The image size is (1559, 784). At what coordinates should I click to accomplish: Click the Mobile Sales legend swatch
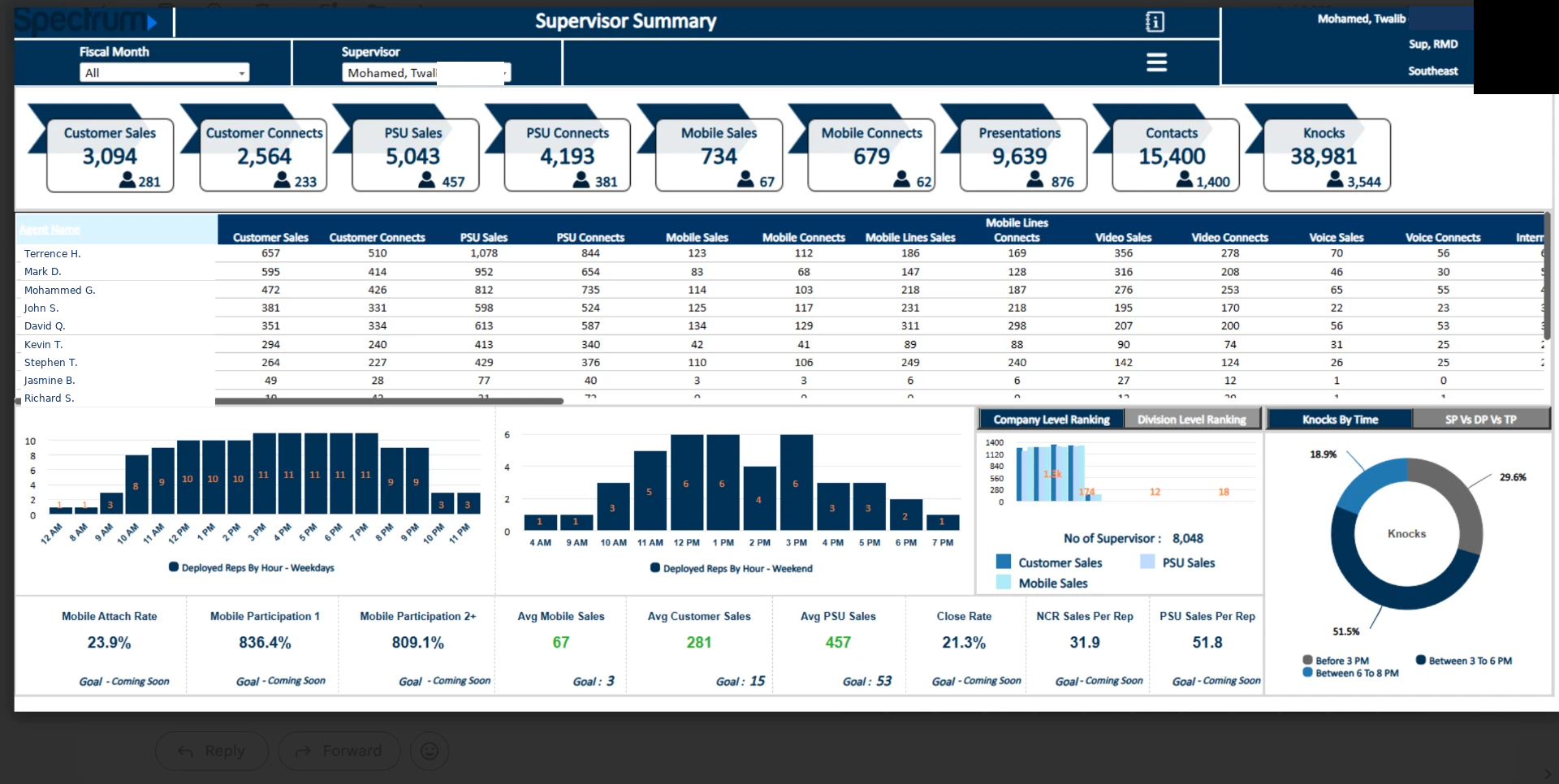1004,582
